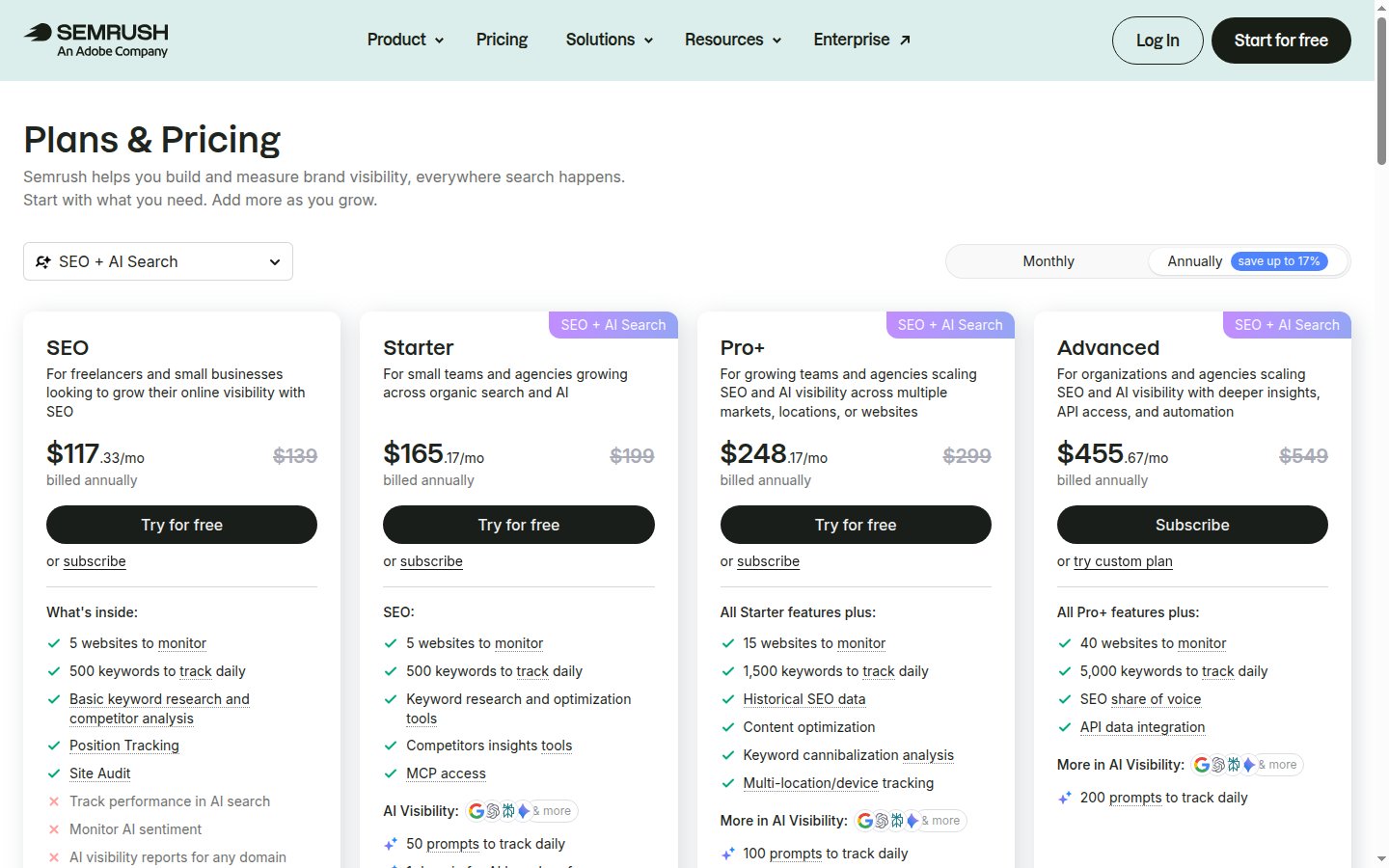This screenshot has height=868, width=1389.
Task: Click sparkle icon beside 200 prompts
Action: pyautogui.click(x=1065, y=798)
